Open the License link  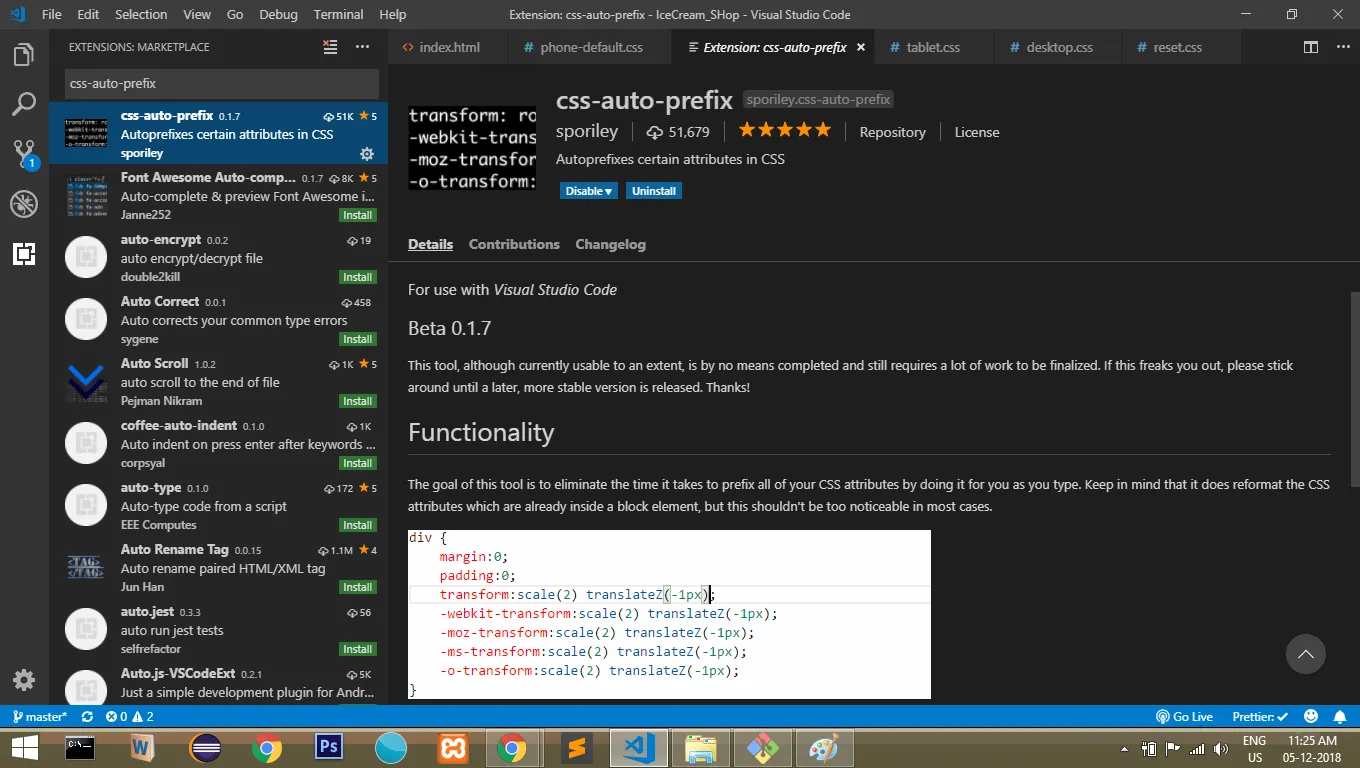click(977, 132)
